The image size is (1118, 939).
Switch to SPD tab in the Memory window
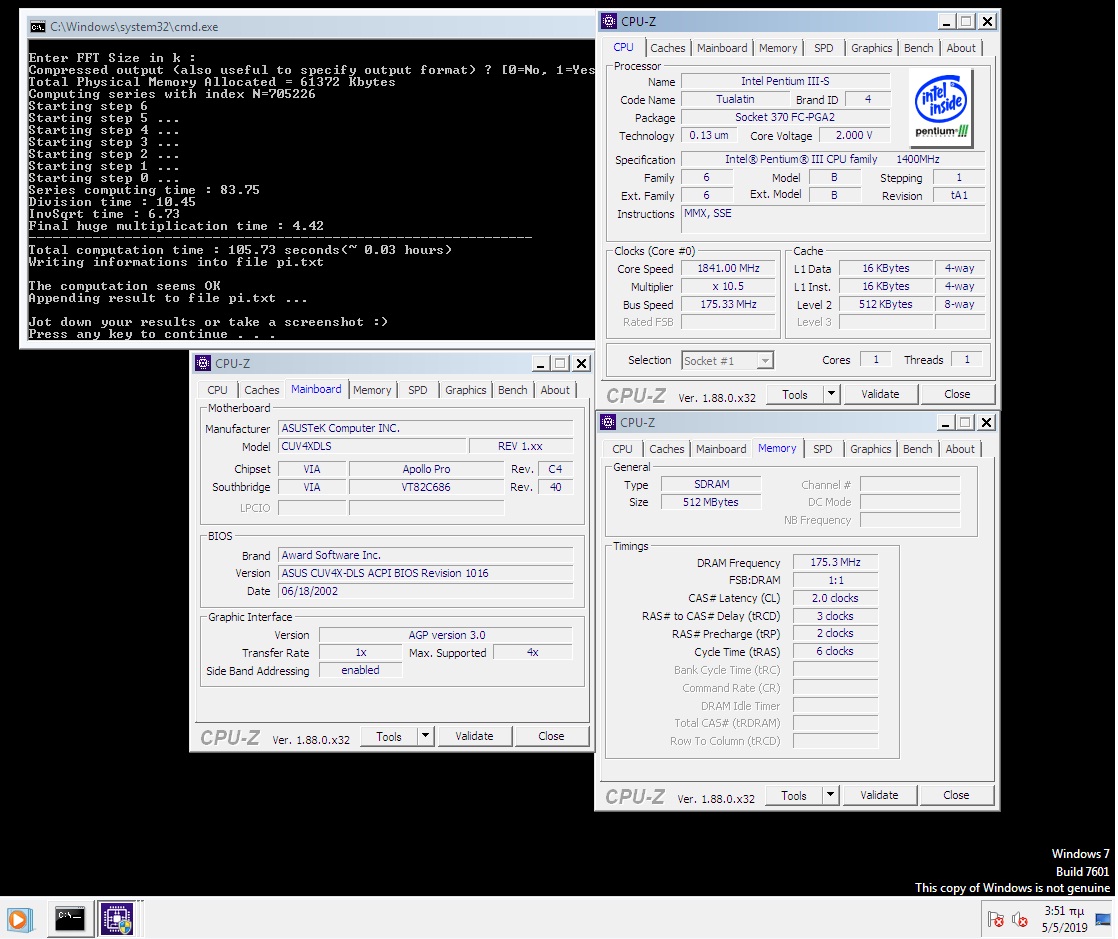[823, 449]
